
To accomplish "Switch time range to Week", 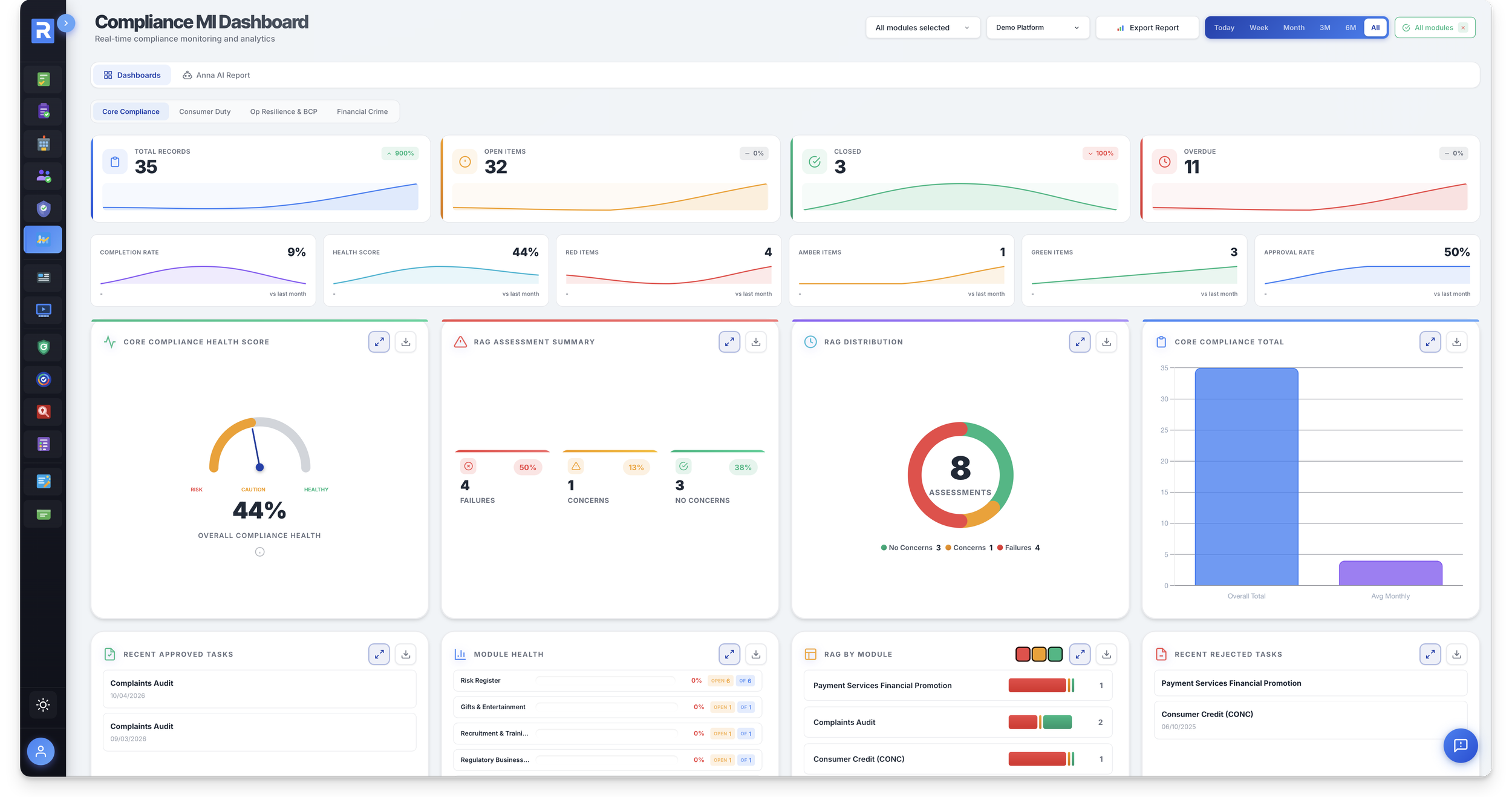I will tap(1258, 27).
